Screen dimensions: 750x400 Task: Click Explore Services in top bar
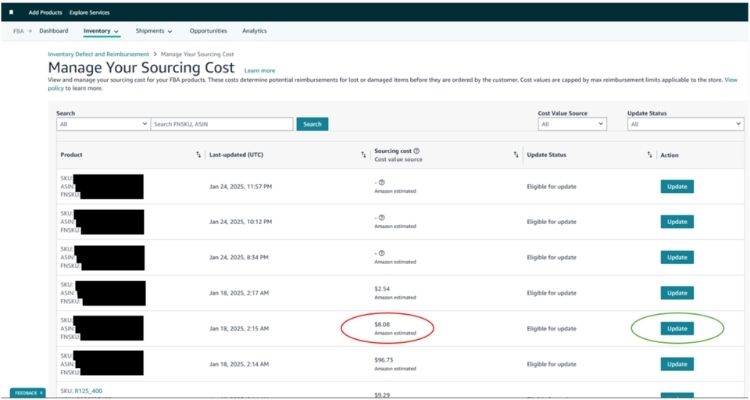(89, 12)
